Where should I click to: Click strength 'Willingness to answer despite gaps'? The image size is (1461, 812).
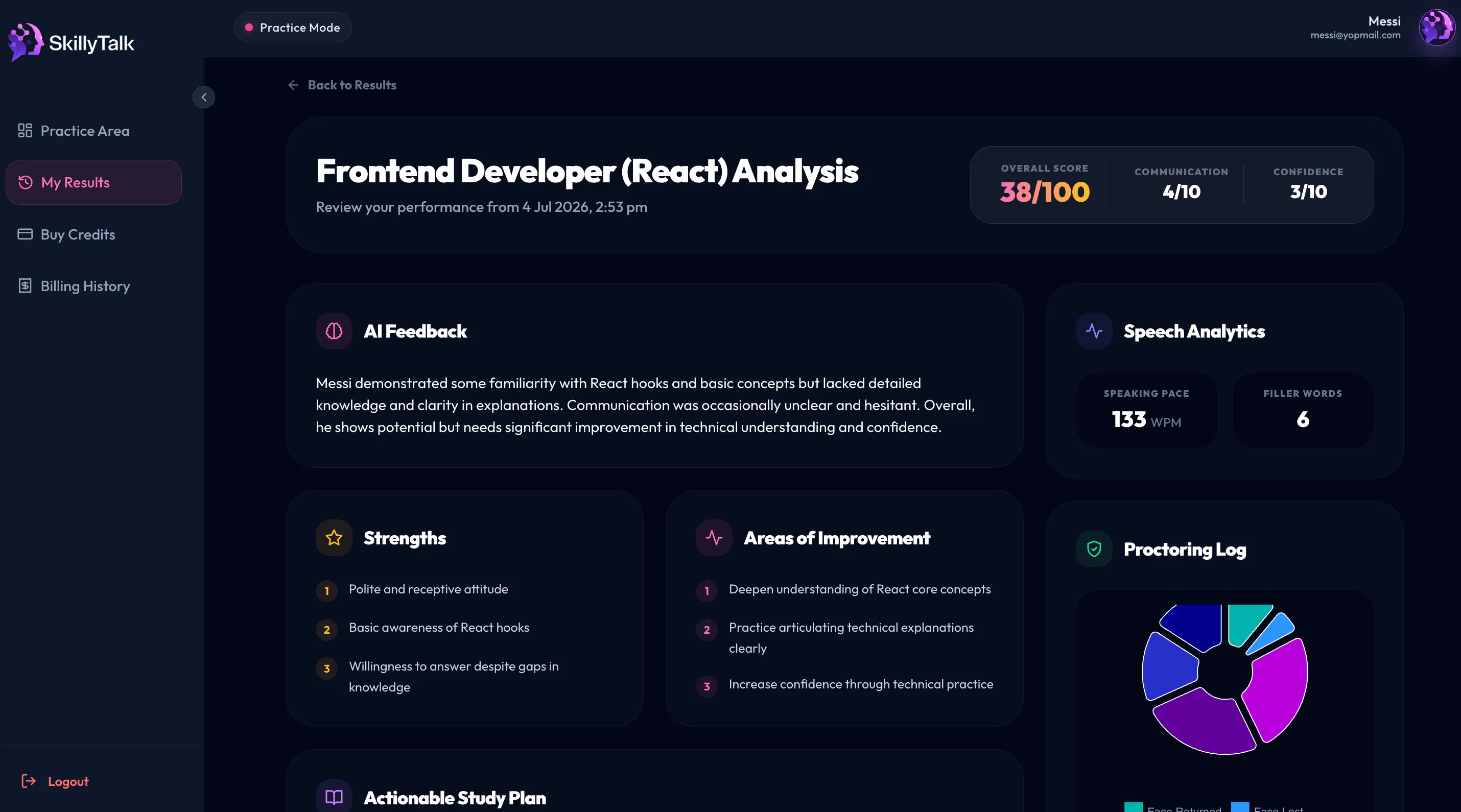point(454,677)
